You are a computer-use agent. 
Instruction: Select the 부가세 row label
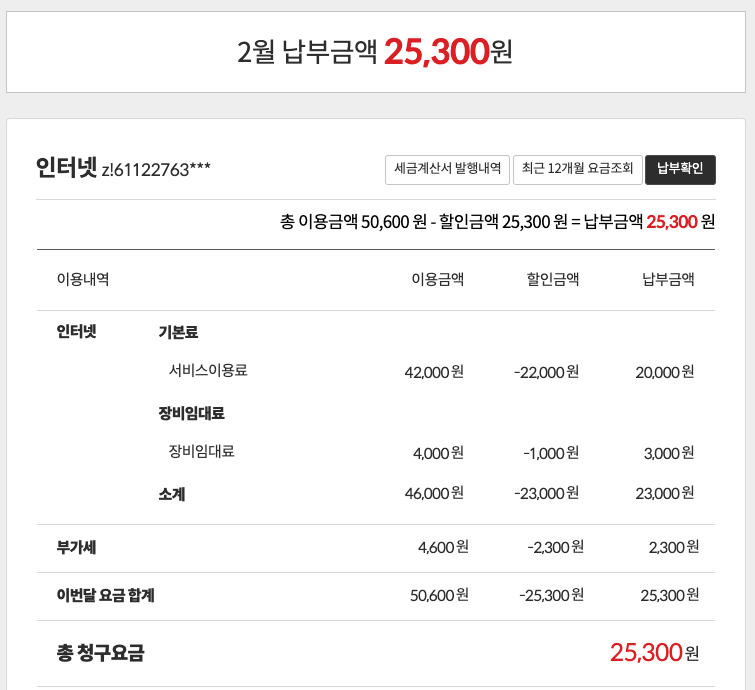(x=77, y=547)
